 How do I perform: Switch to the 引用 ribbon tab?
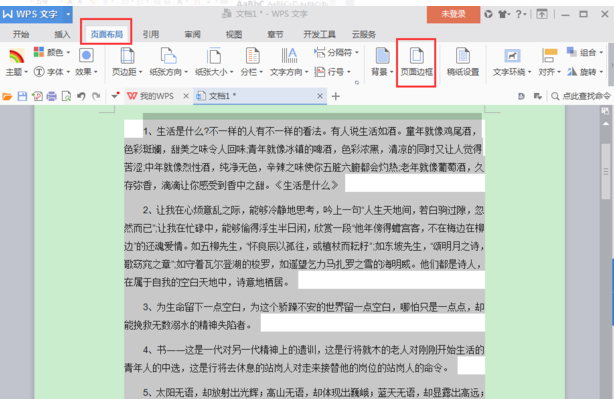(151, 34)
